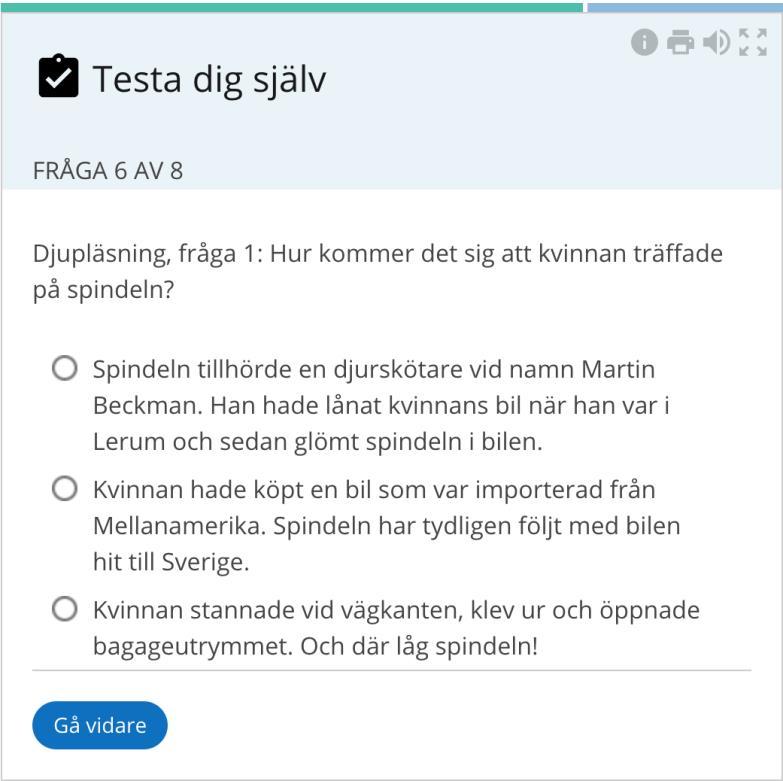Pick the radio button for the bagageutrymmet answer
The height and width of the screenshot is (781, 783).
(65, 609)
